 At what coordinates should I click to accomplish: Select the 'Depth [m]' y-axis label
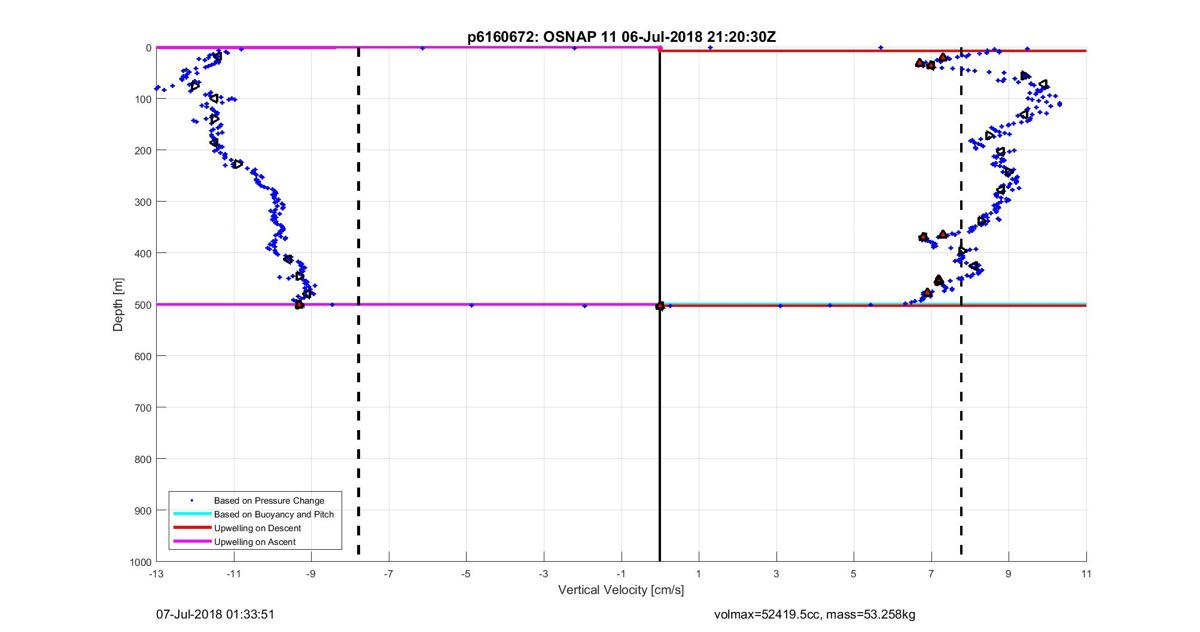click(117, 304)
